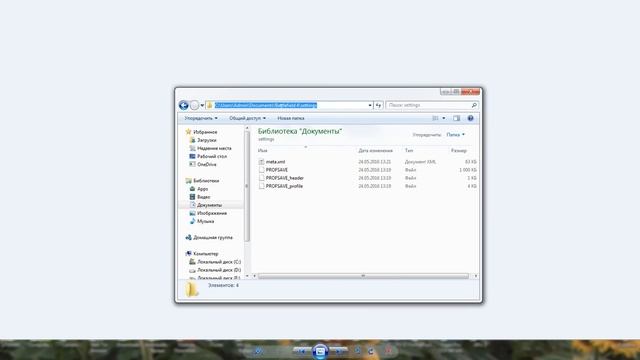Sort by the Дата изменения column header

tap(376, 151)
